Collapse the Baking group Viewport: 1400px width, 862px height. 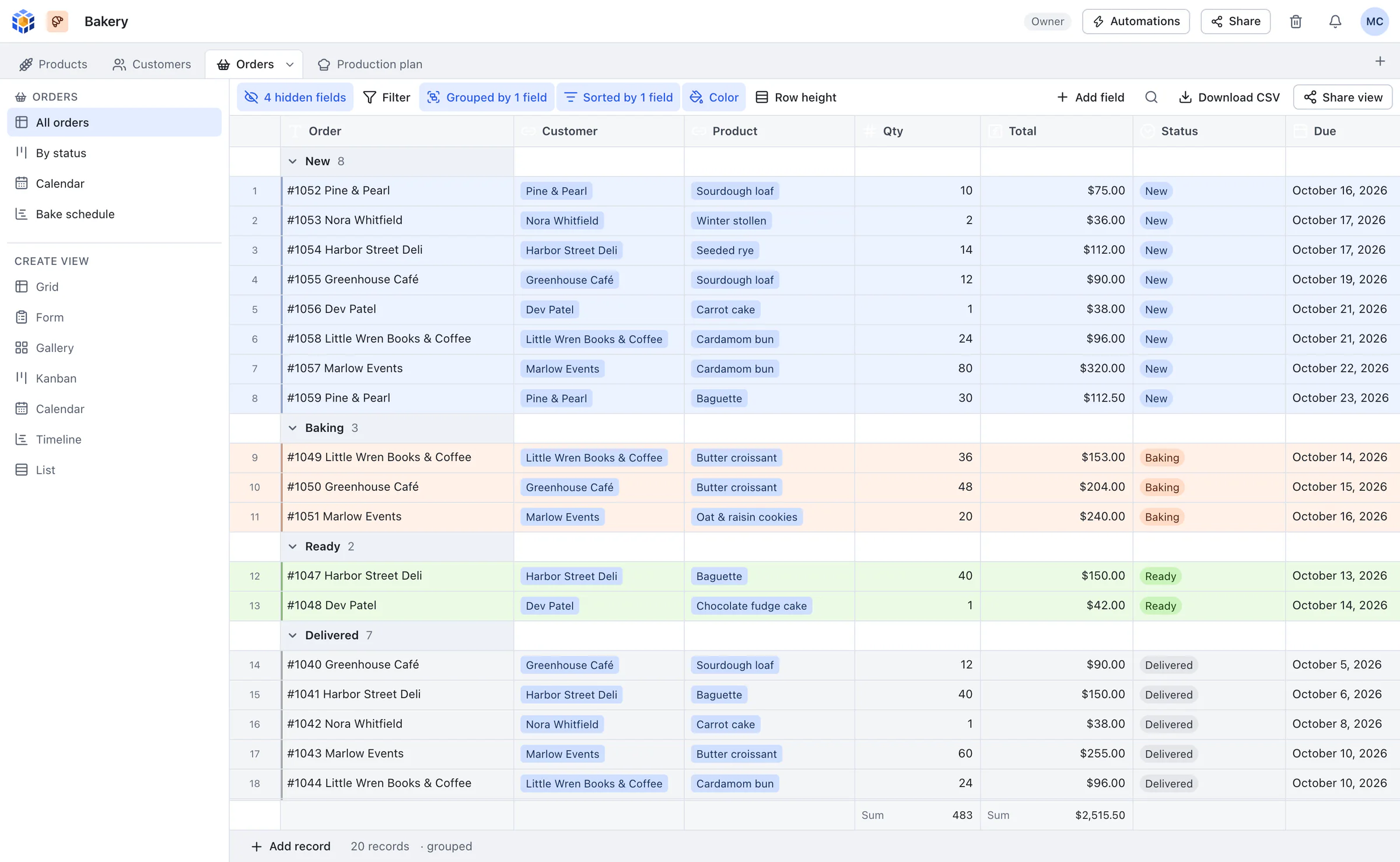point(293,428)
